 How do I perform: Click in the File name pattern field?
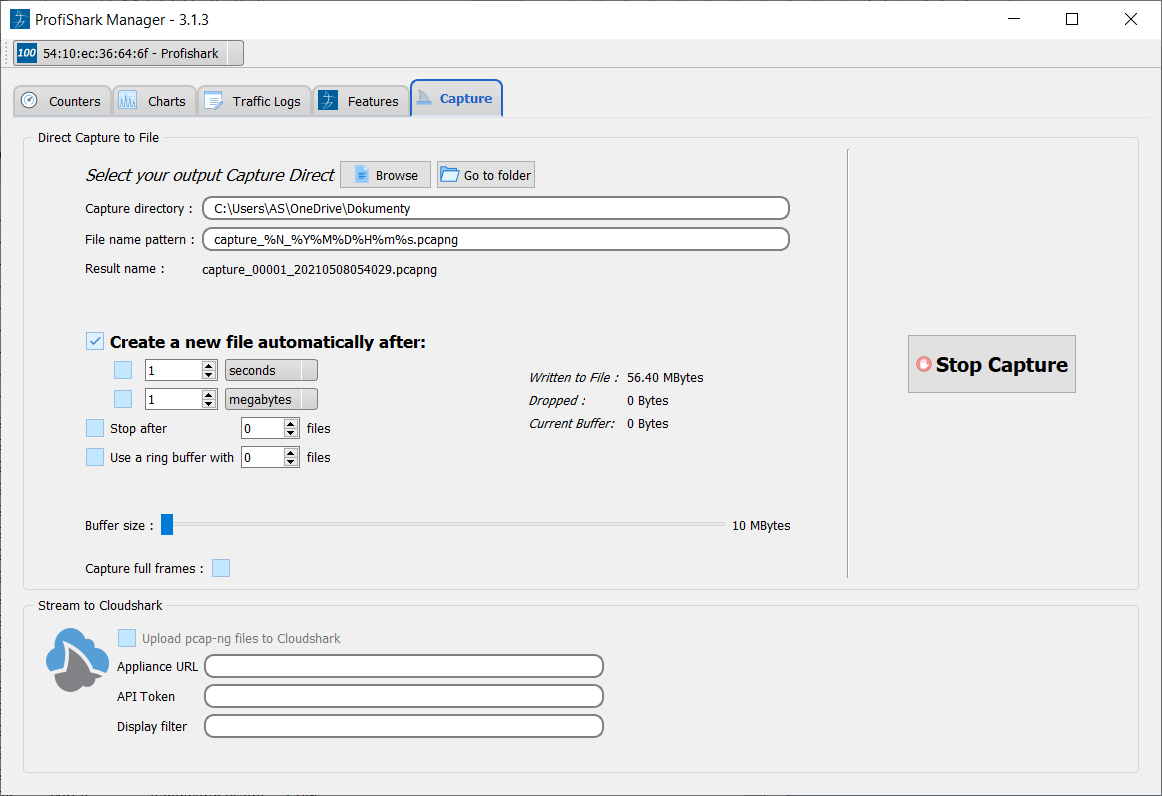pyautogui.click(x=496, y=239)
